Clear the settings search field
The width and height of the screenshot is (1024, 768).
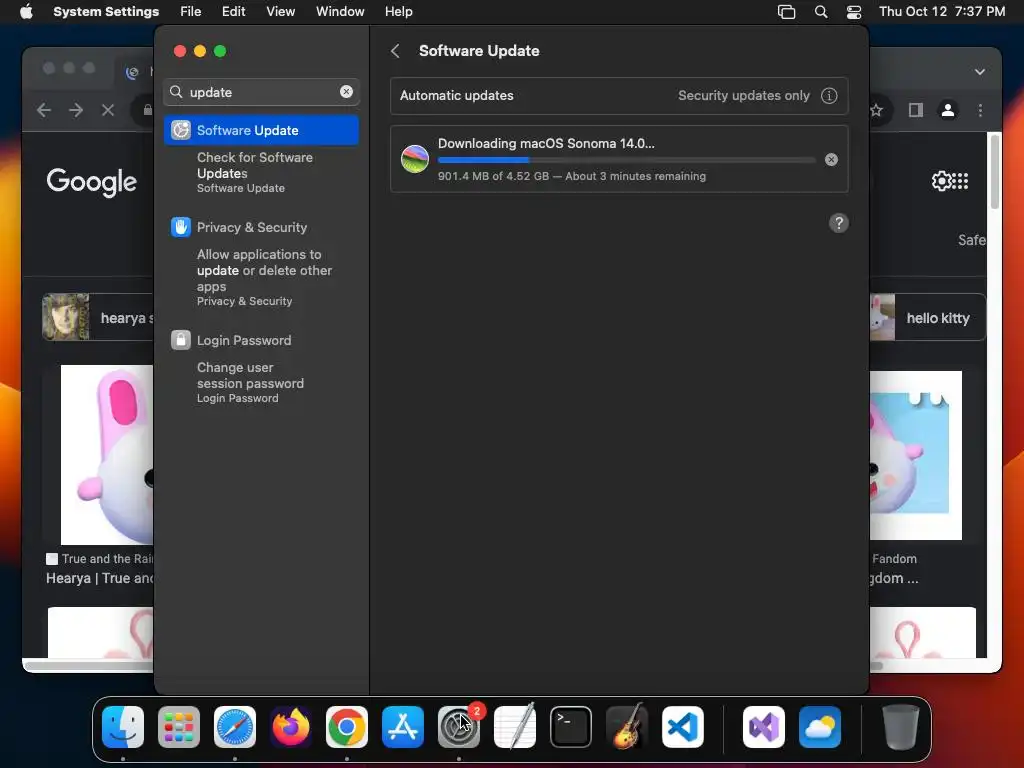[346, 92]
